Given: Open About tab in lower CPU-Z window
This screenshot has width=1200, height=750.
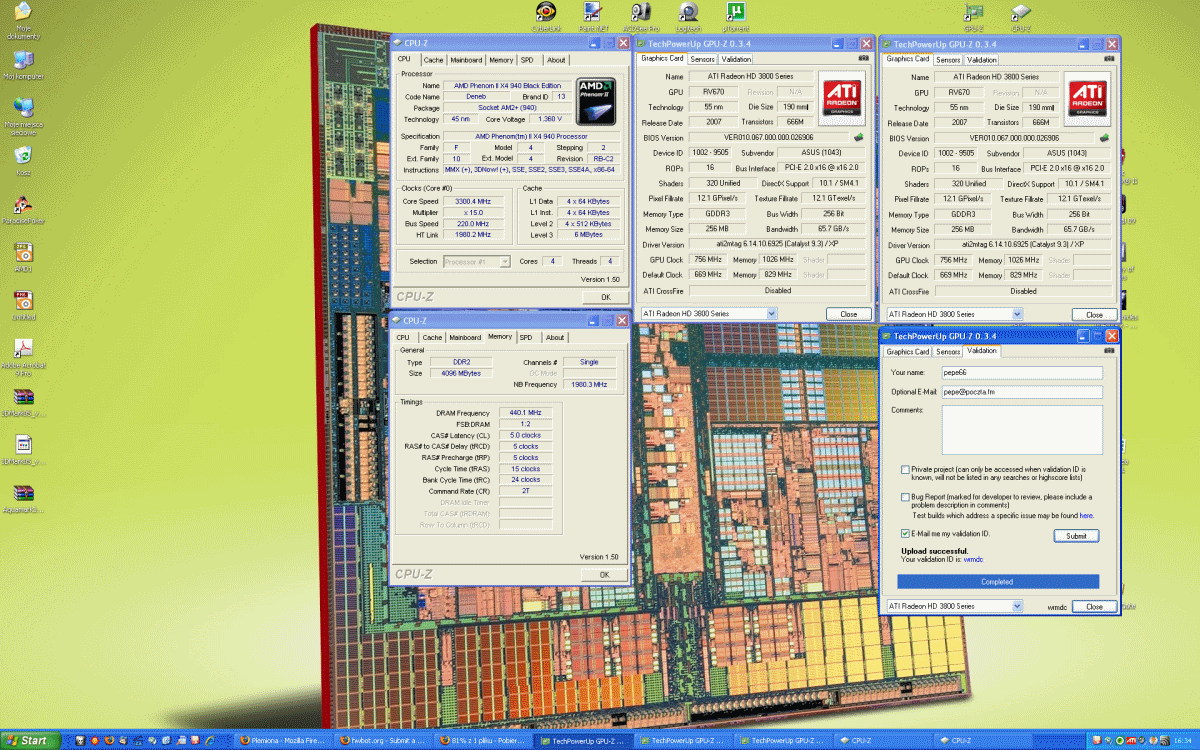Looking at the screenshot, I should [x=555, y=338].
